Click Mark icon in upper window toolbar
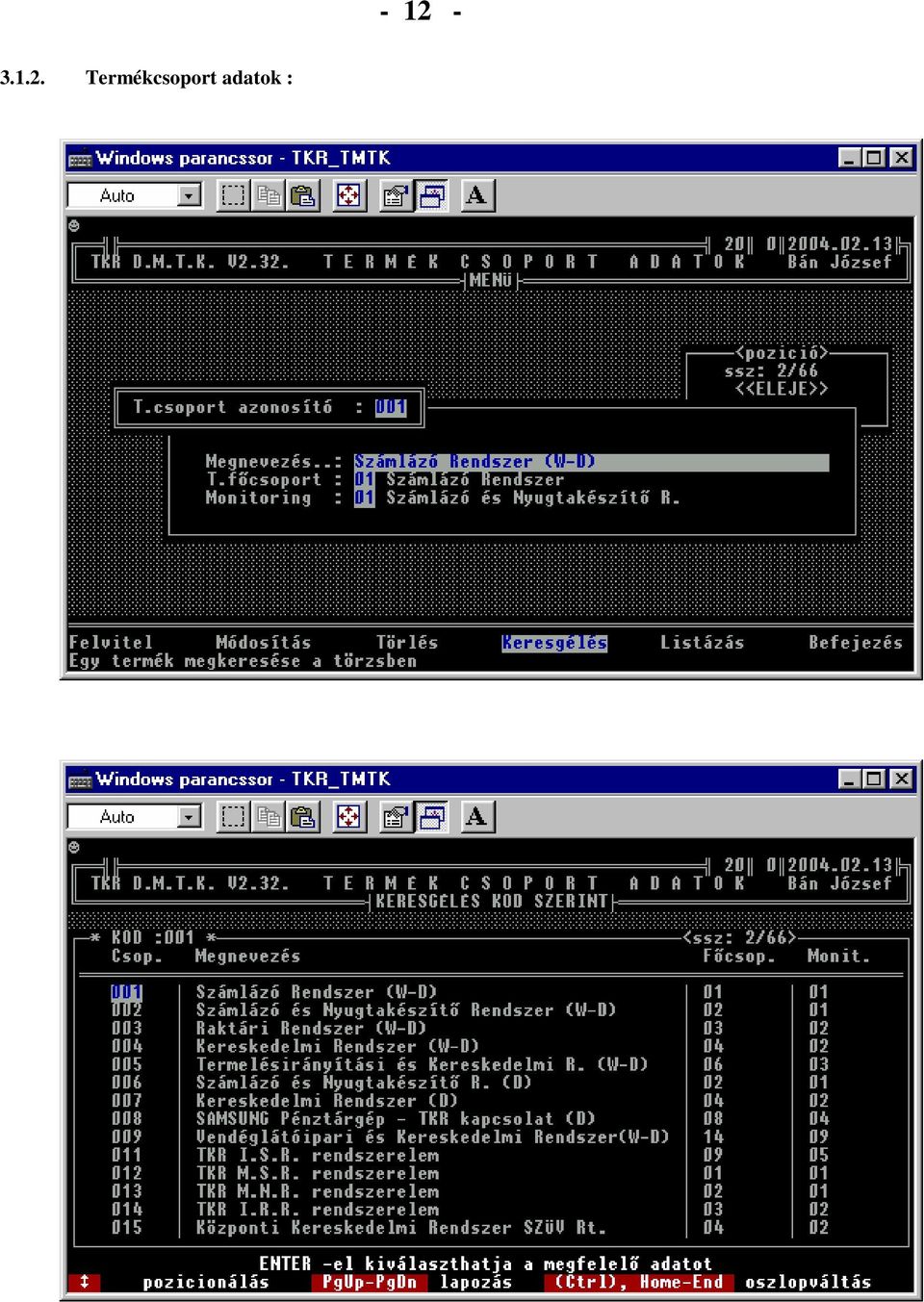 point(233,195)
